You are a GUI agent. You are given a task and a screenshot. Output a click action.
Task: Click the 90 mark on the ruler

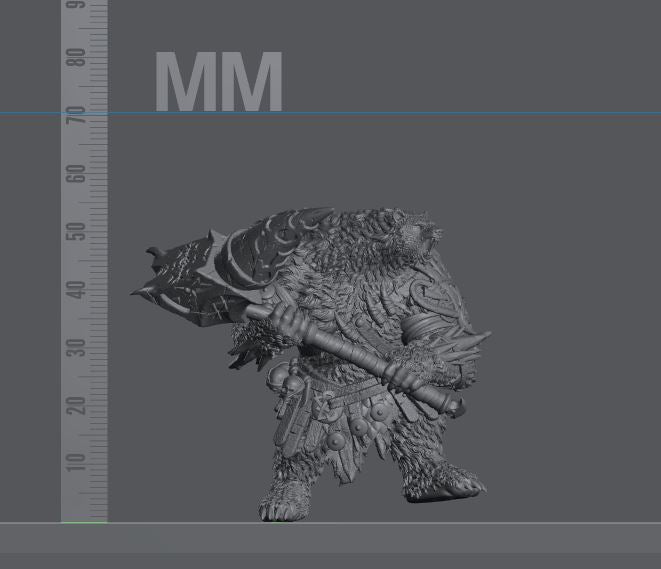coord(77,8)
